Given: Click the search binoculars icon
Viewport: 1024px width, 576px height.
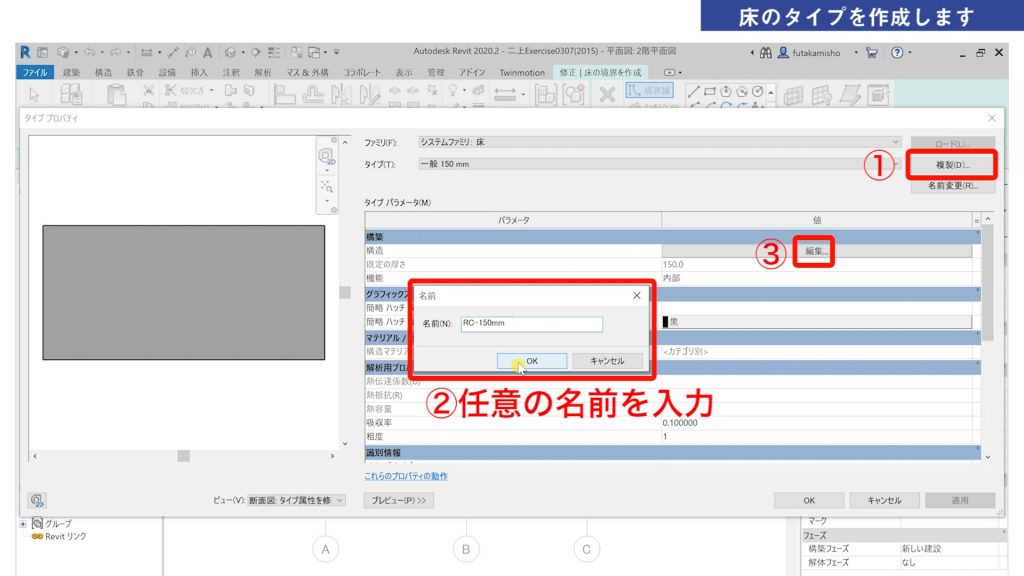Looking at the screenshot, I should [x=765, y=52].
